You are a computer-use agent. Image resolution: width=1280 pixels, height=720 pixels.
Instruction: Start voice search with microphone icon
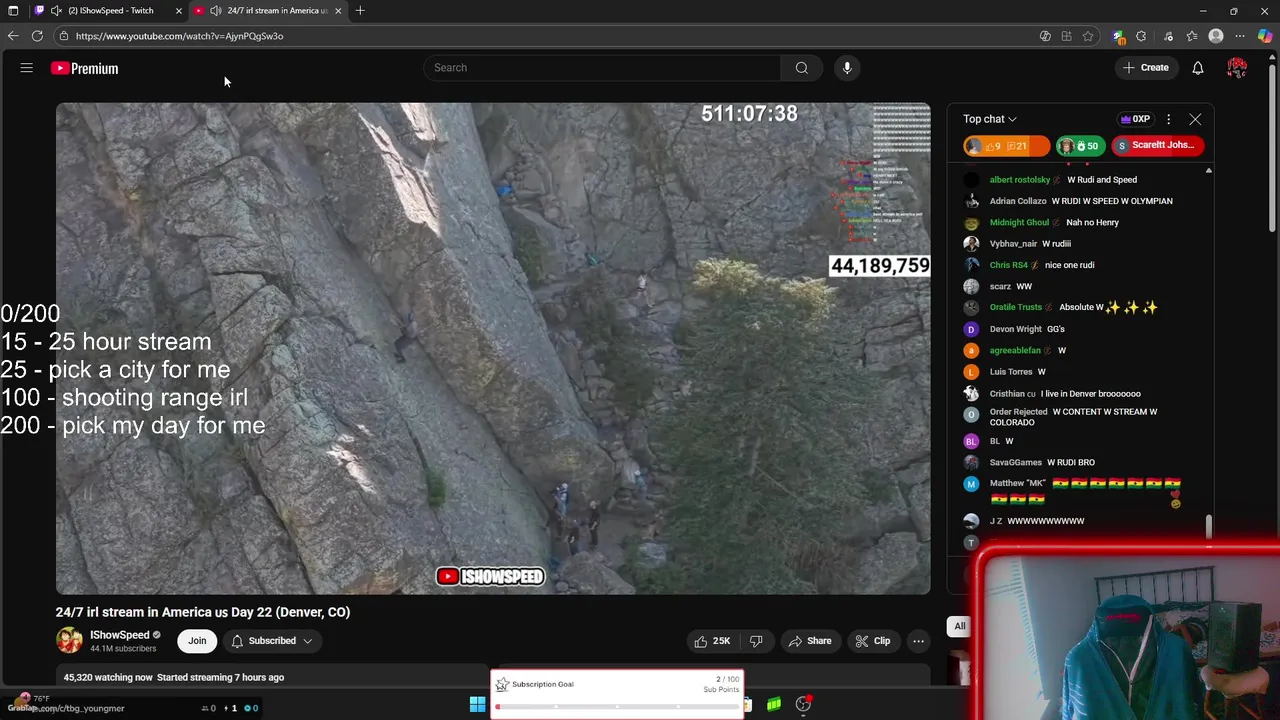click(847, 68)
